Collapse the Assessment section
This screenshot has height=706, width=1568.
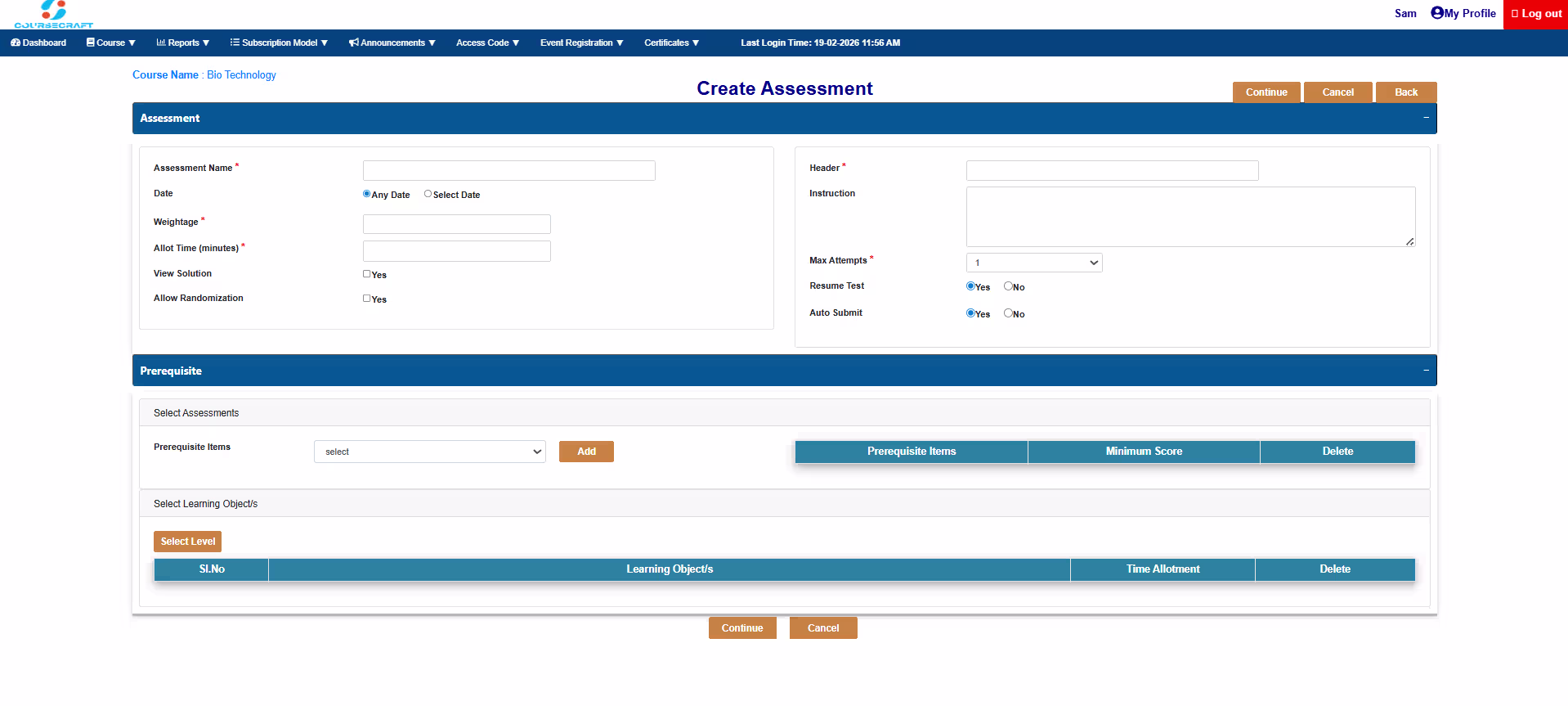pyautogui.click(x=1426, y=118)
